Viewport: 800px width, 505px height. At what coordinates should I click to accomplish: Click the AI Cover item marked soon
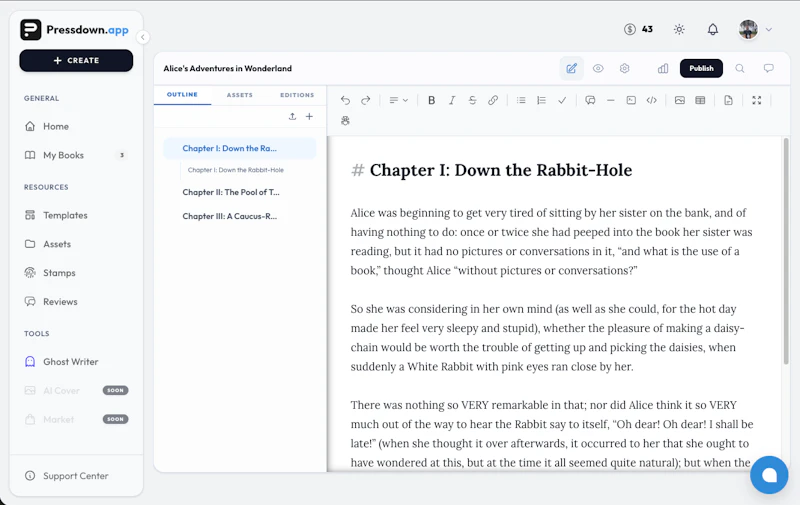pos(76,391)
